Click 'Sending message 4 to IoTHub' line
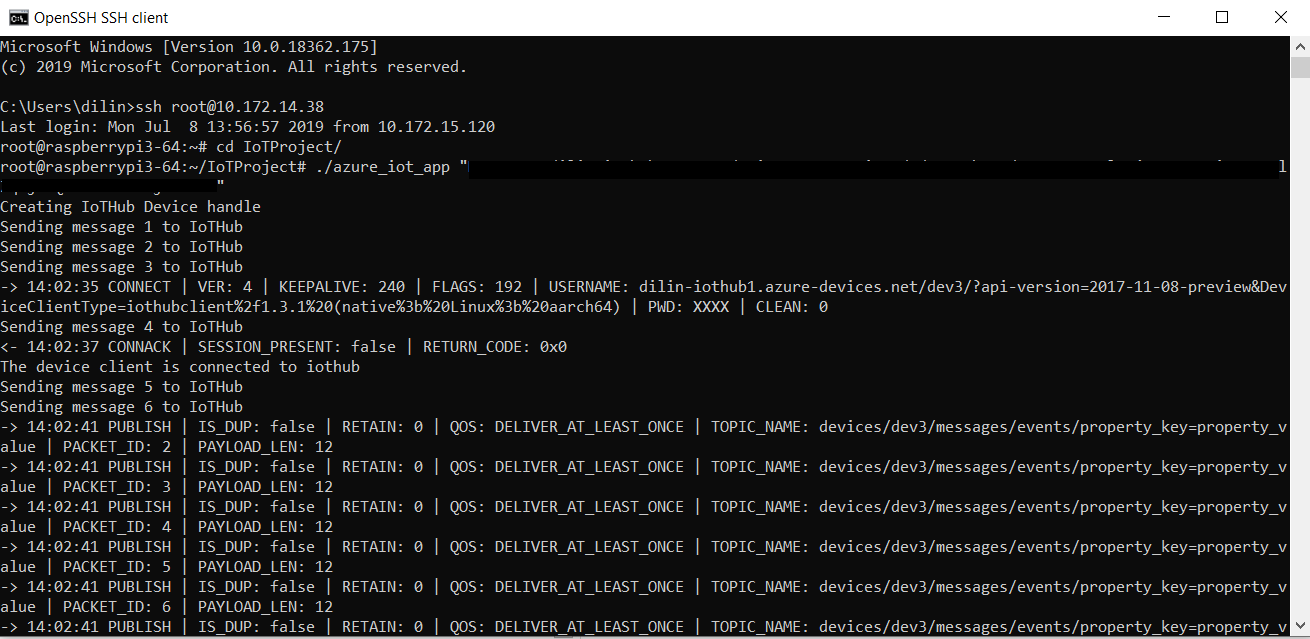 click(121, 327)
